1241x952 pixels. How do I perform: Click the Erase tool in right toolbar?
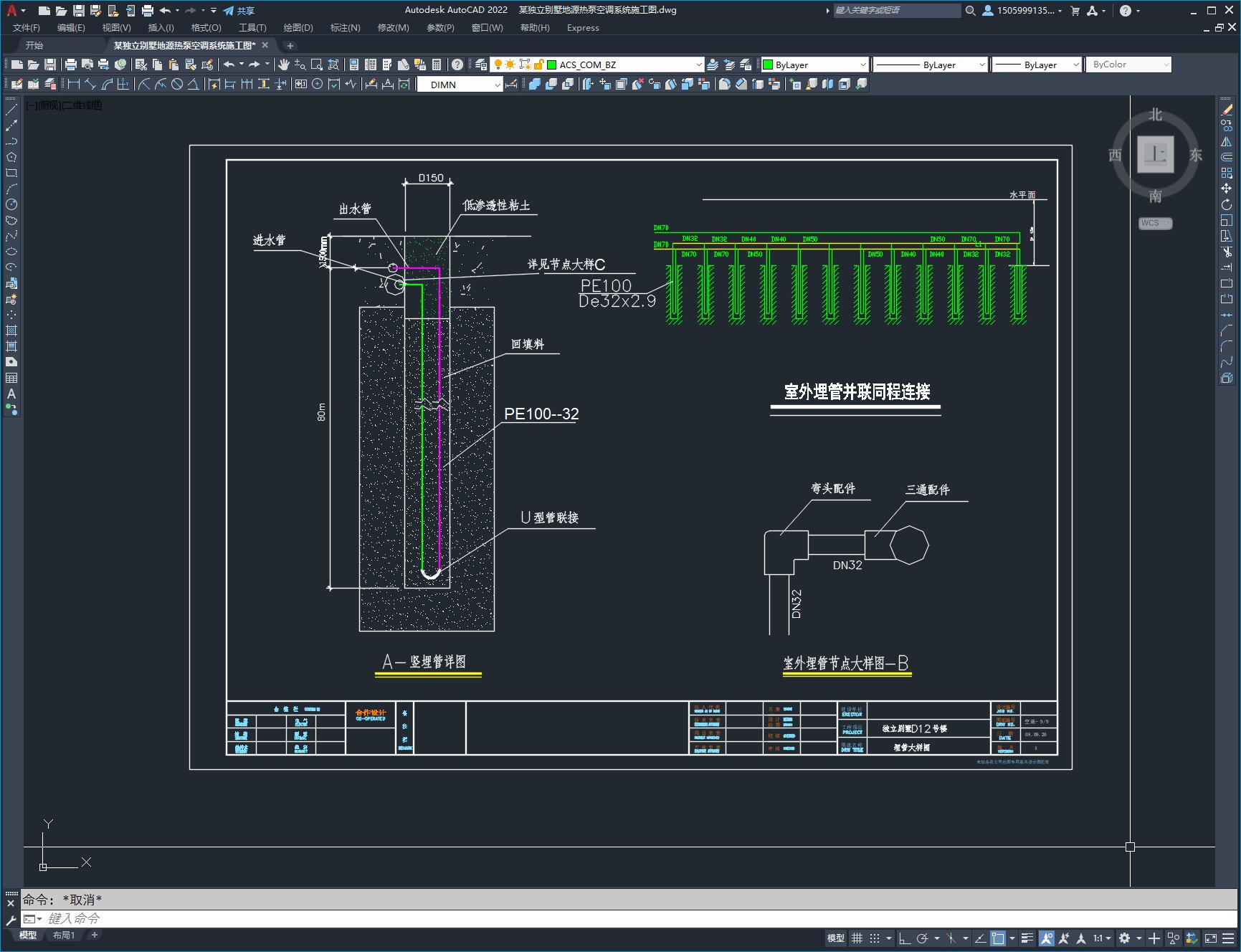point(1227,110)
